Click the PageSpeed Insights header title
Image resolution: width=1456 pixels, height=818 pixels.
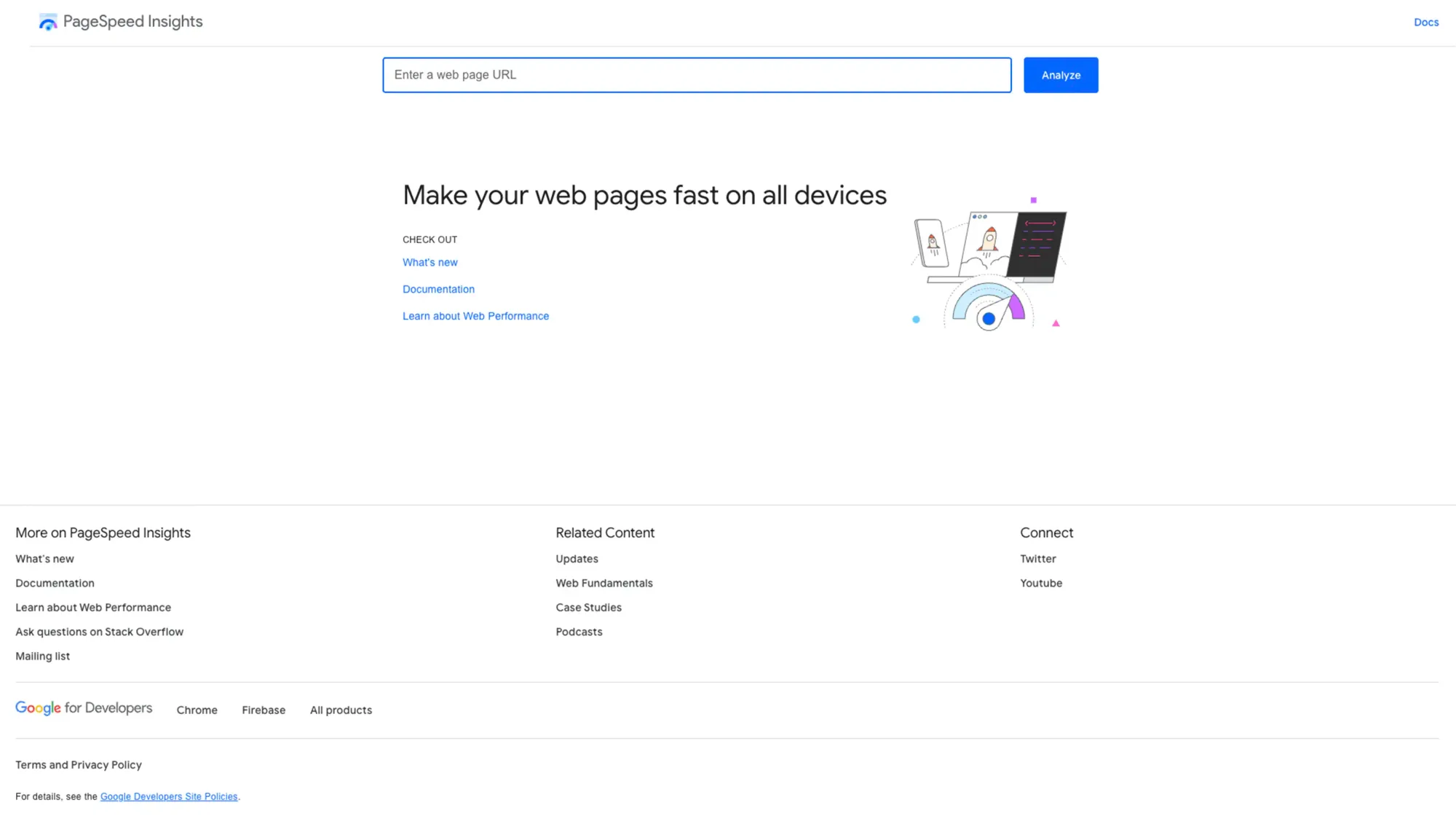132,22
